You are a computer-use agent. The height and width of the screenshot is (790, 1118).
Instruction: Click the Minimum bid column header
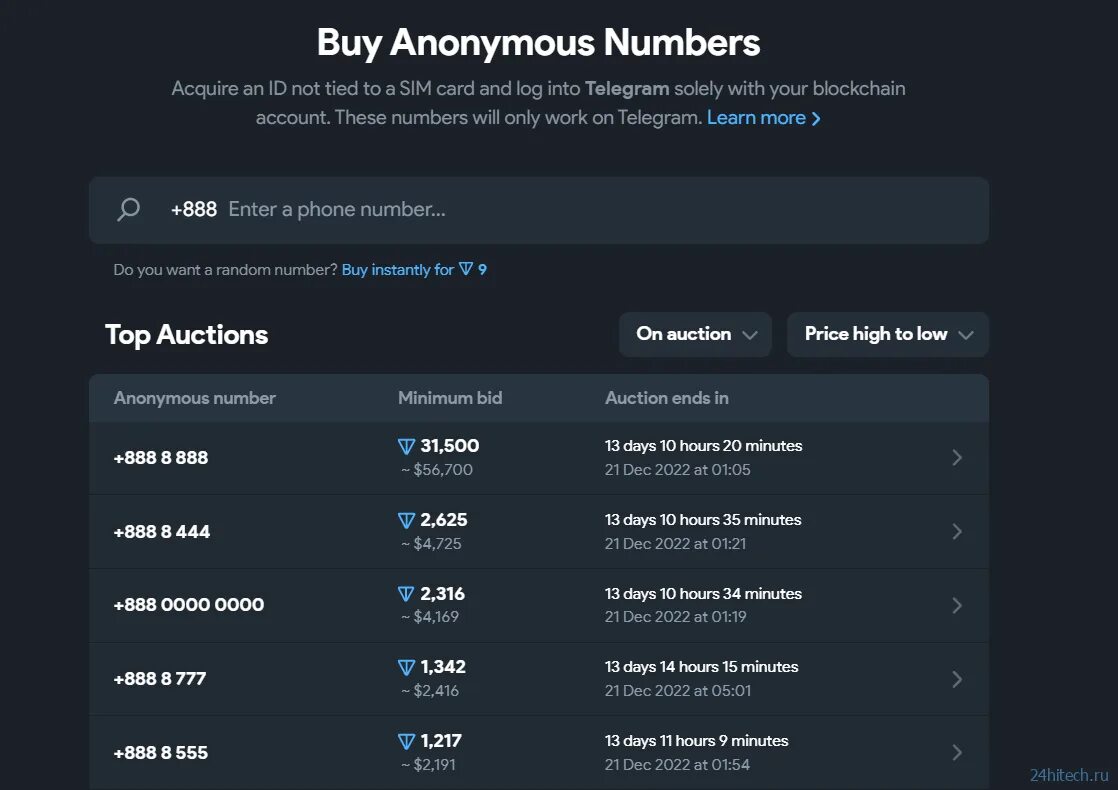click(x=450, y=398)
